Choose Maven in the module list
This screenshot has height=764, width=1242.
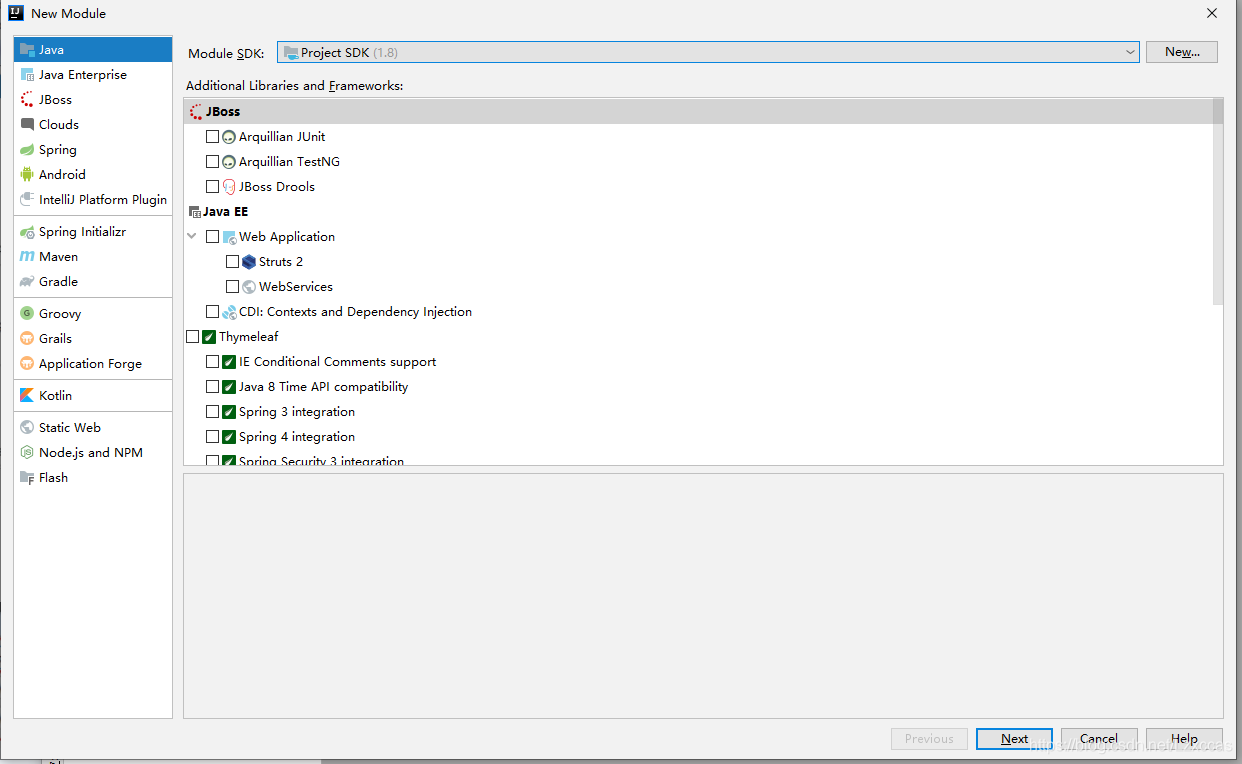[93, 256]
